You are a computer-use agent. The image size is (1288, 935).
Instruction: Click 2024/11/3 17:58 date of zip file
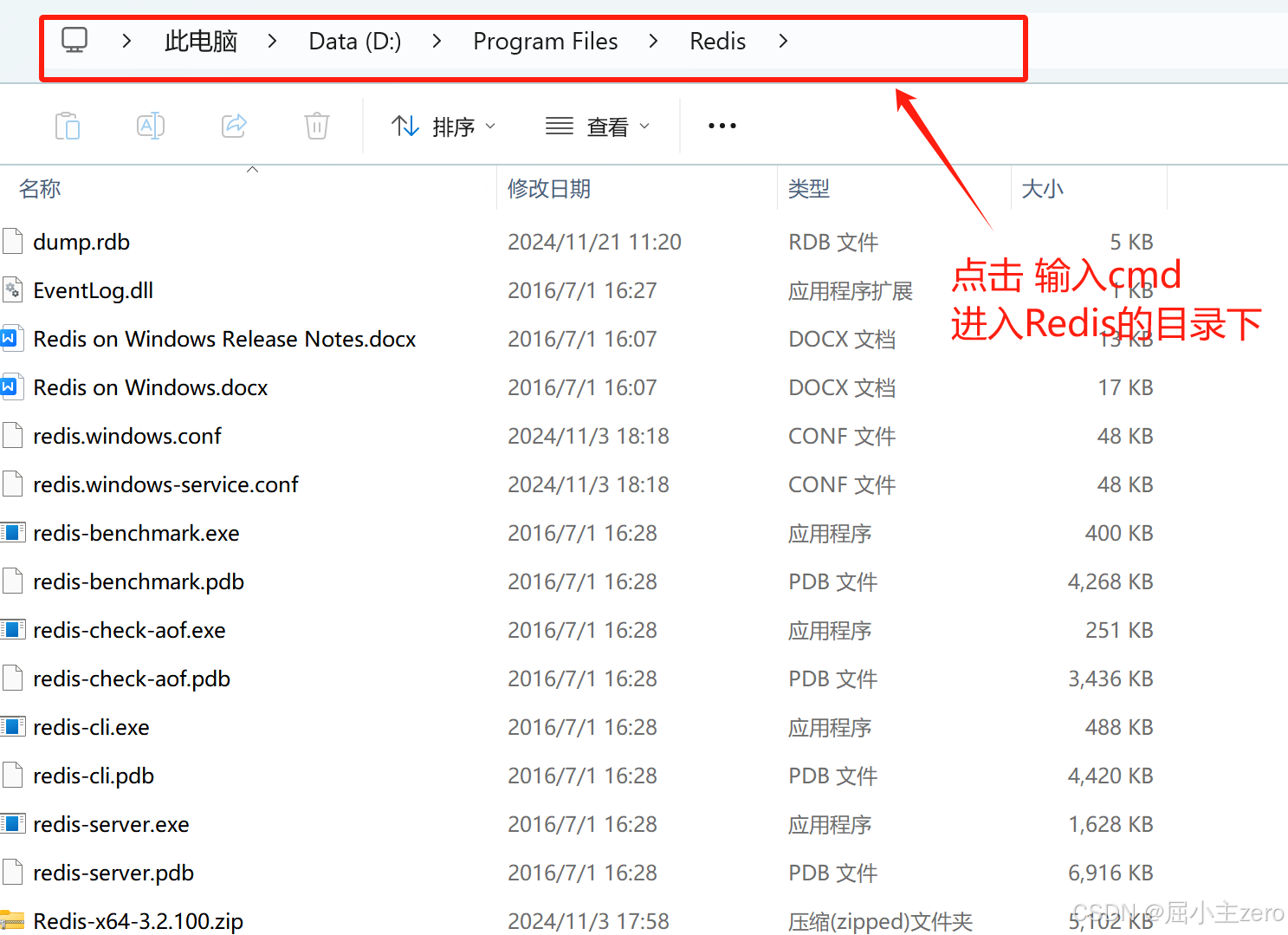[588, 921]
